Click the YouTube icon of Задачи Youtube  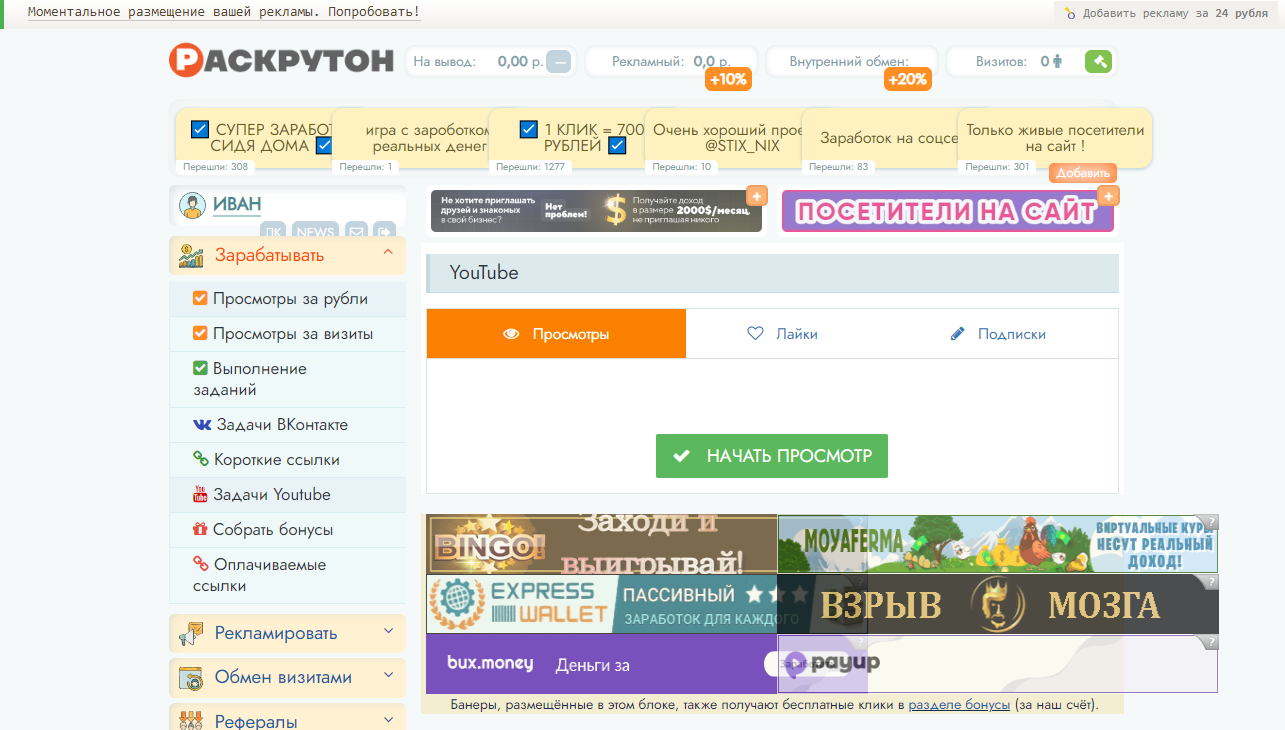coord(201,495)
